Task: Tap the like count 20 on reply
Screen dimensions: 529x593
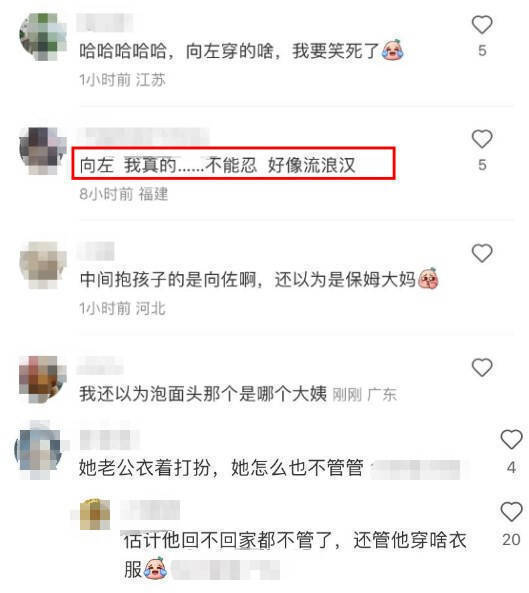Action: click(511, 539)
